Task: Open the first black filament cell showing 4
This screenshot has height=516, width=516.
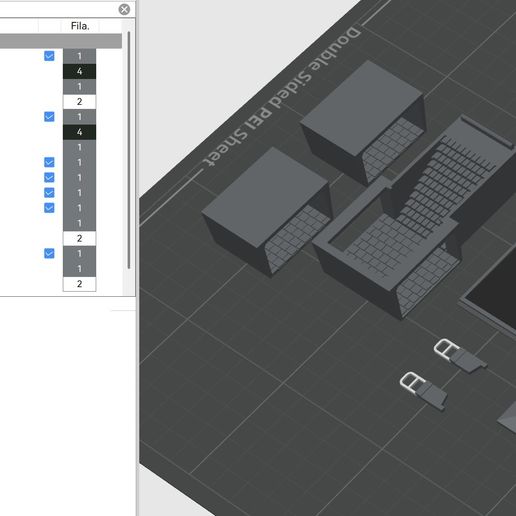Action: tap(79, 71)
